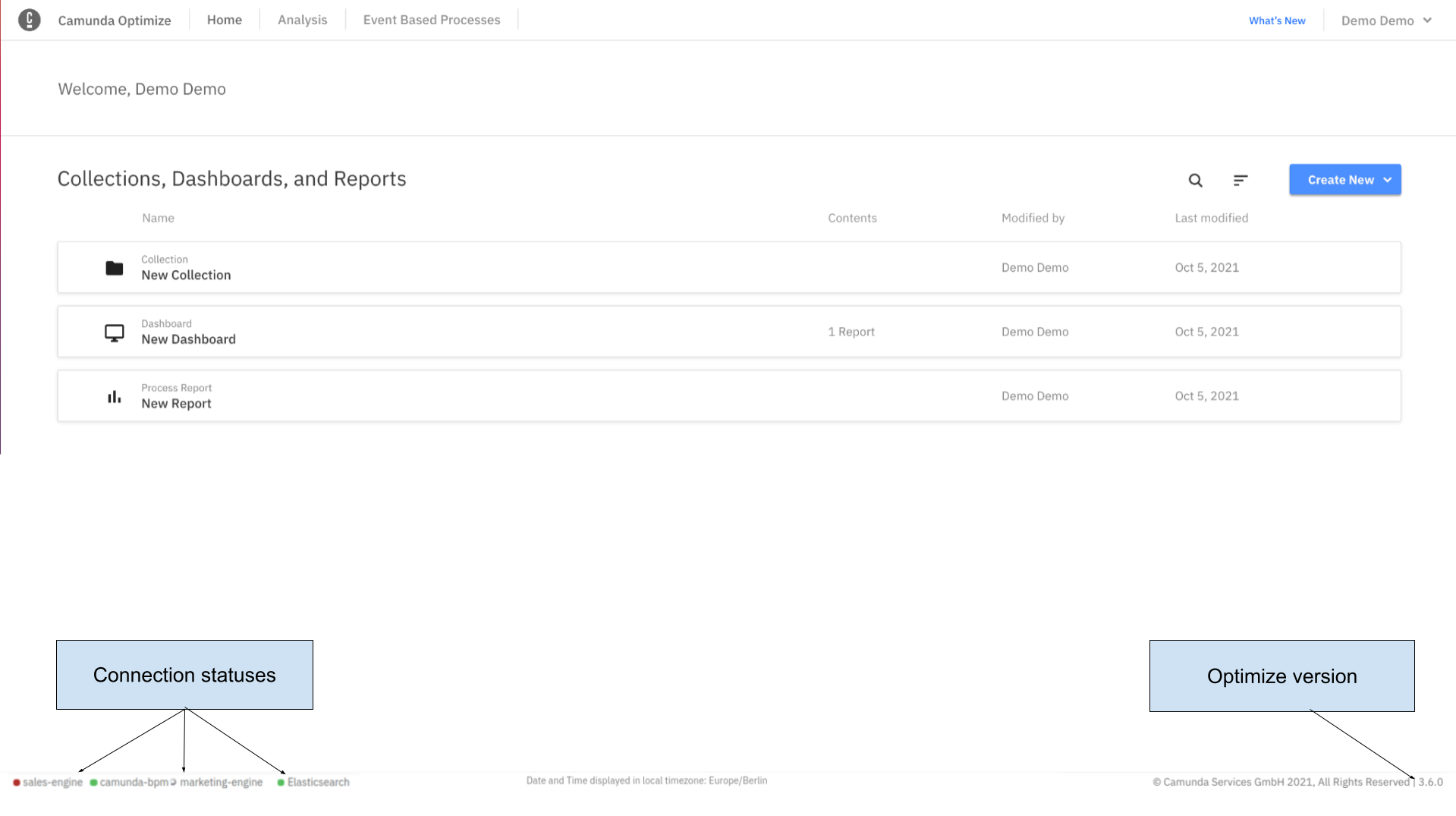Screen dimensions: 1456x816
Task: Select the bar chart icon for New Report
Action: coord(114,395)
